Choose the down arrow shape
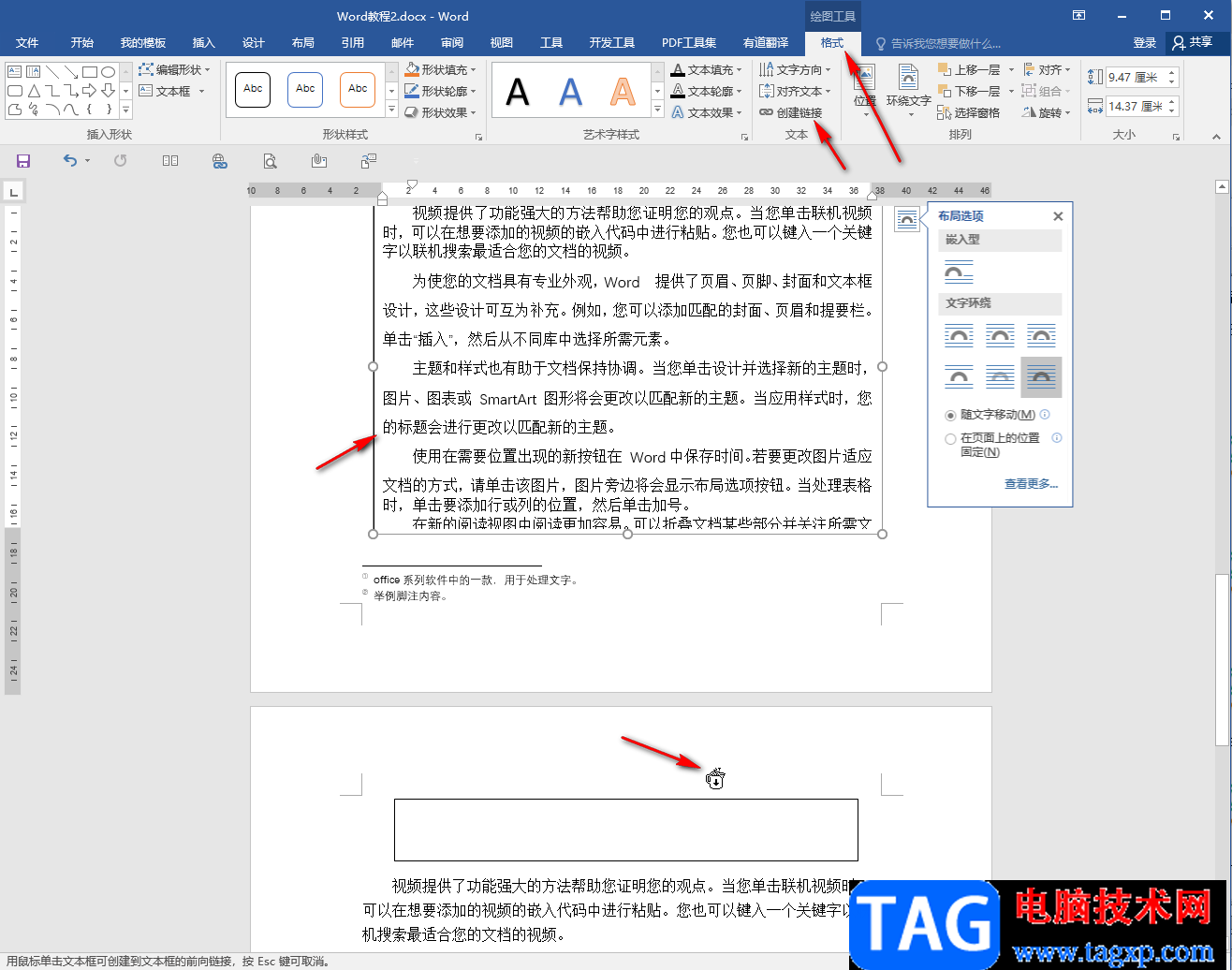The width and height of the screenshot is (1232, 970). tap(108, 91)
